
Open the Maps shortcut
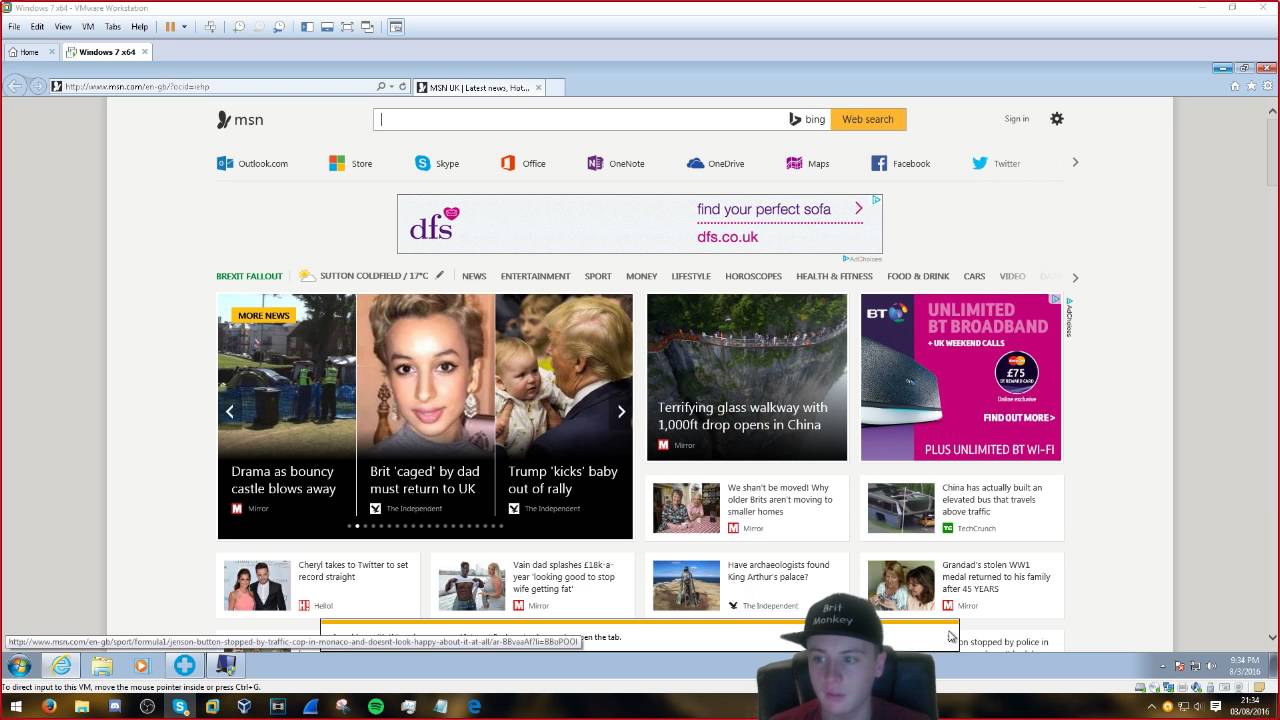[x=808, y=163]
